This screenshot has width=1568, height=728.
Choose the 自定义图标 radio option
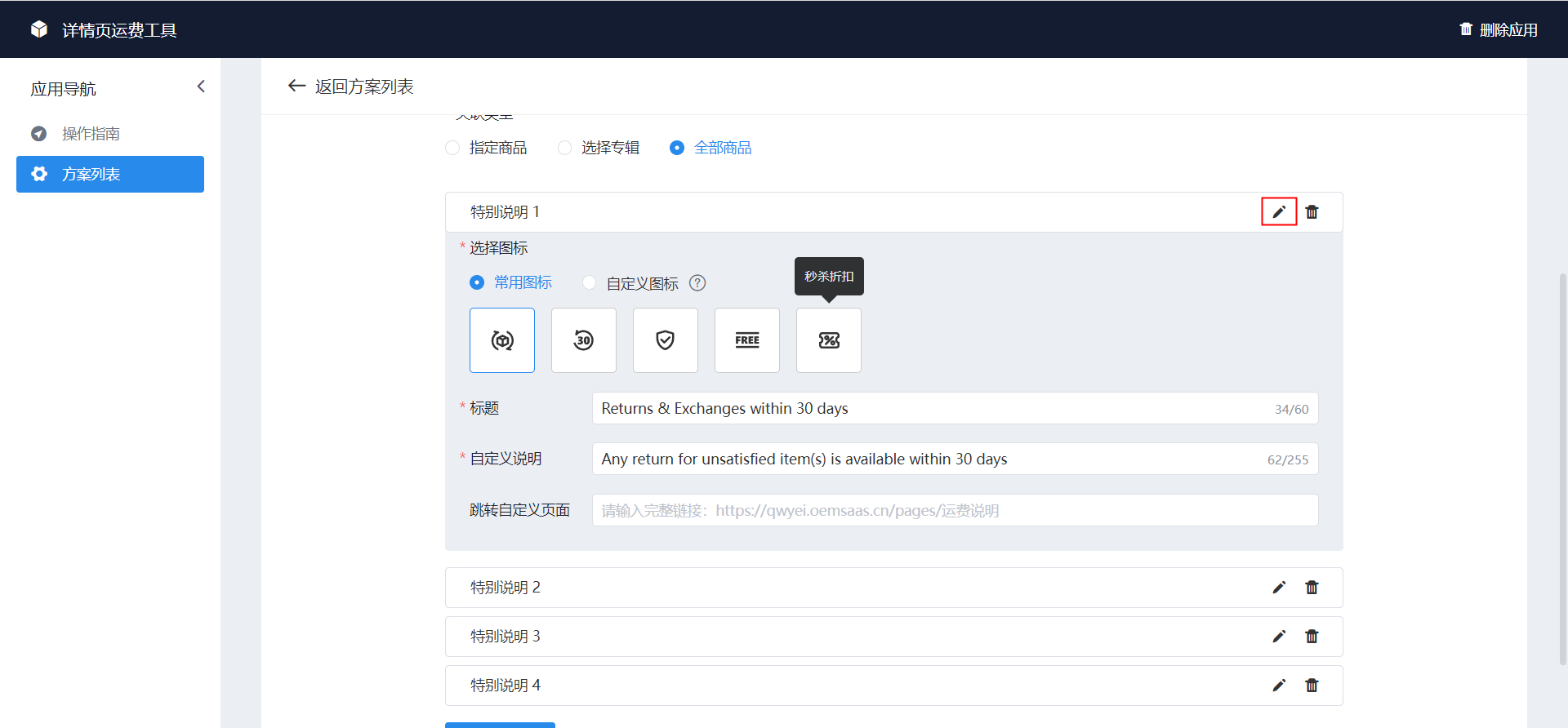tap(630, 283)
